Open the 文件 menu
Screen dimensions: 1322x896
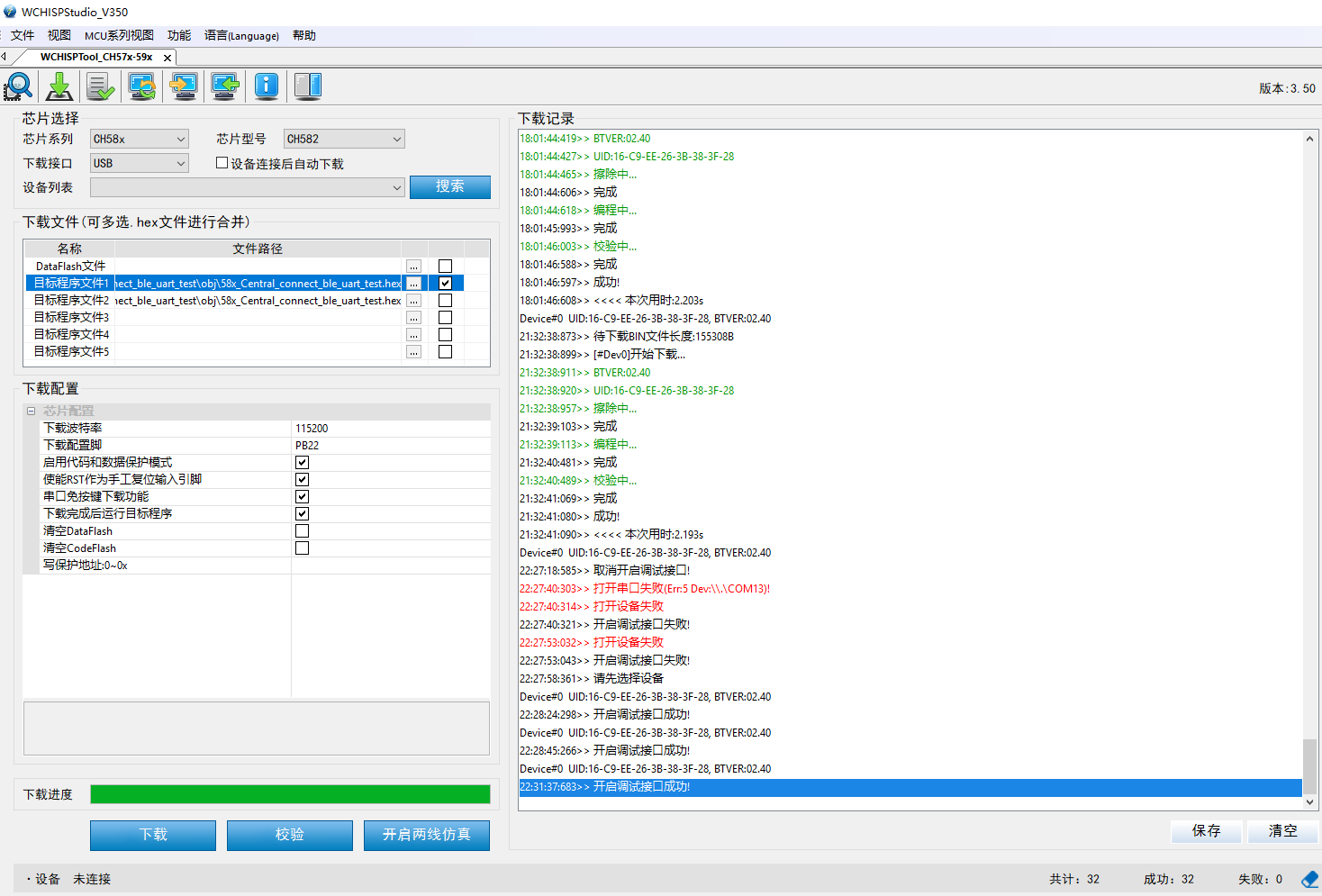click(x=23, y=36)
